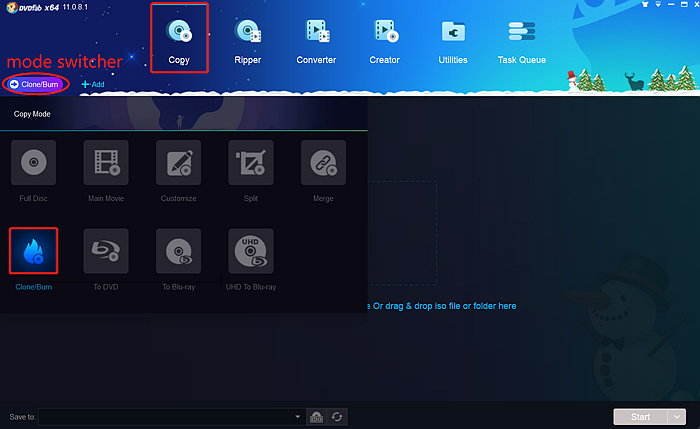The image size is (700, 429).
Task: Click the Save to path field
Action: point(172,417)
